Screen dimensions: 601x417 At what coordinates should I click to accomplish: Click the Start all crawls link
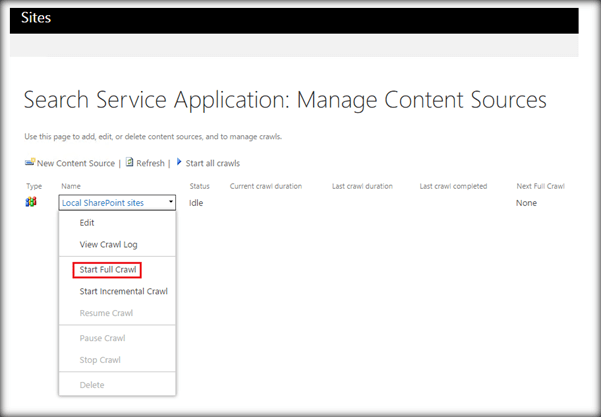213,163
